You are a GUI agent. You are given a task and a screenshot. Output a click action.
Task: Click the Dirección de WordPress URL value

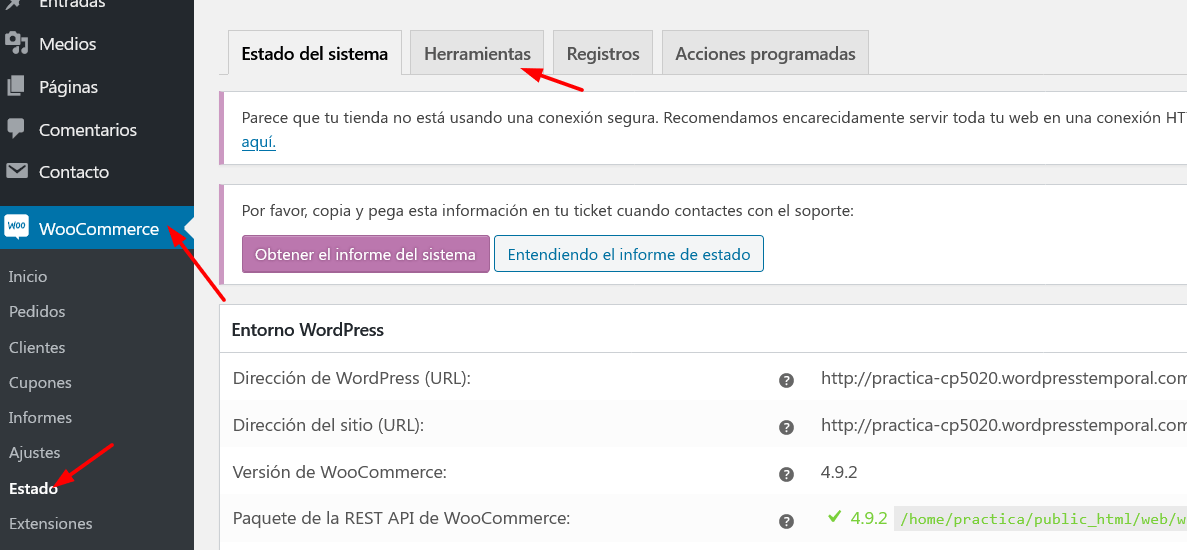point(1004,378)
